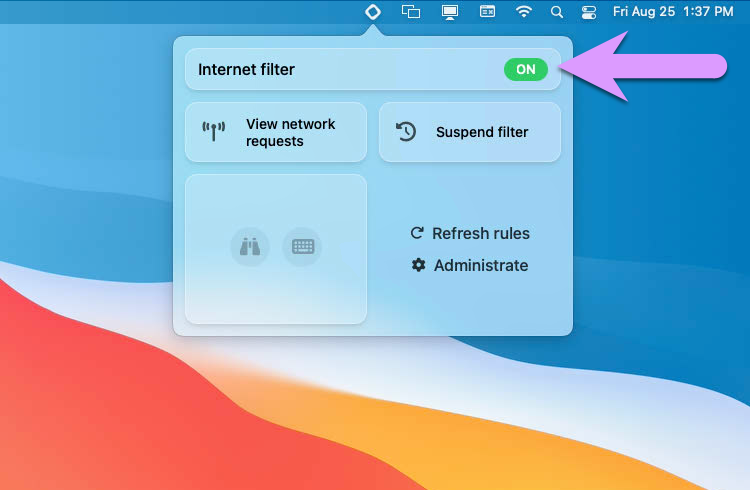The image size is (750, 490).
Task: Open Spotlight search magnifier
Action: coord(556,12)
